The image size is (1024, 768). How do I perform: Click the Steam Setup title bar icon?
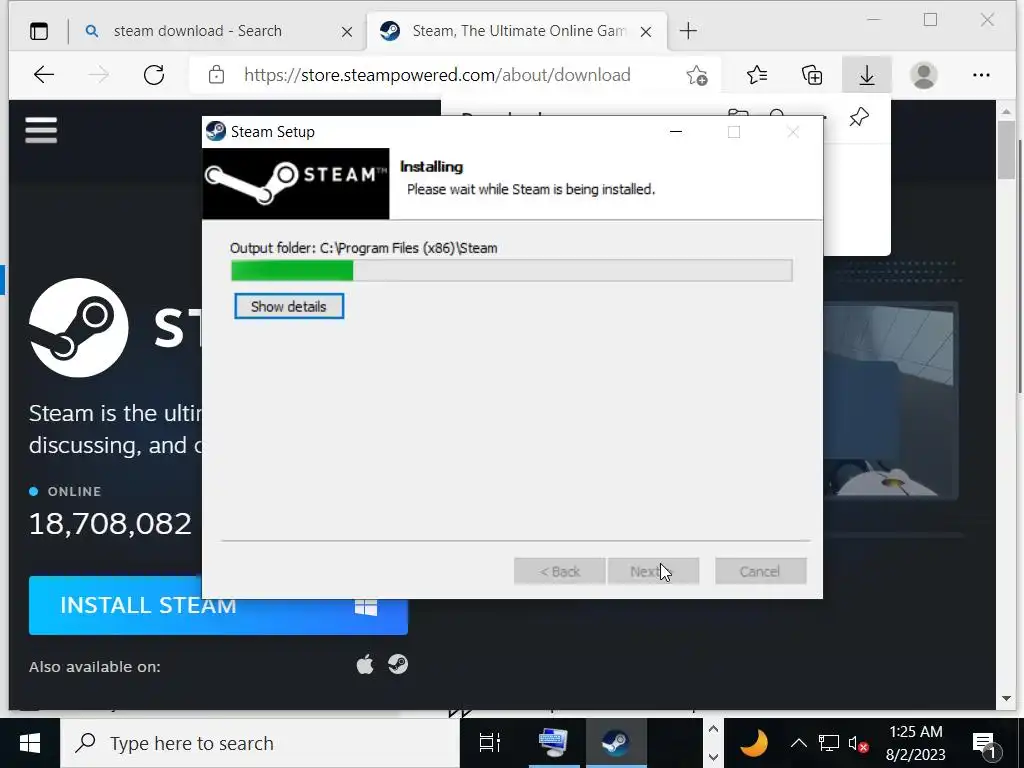point(216,131)
